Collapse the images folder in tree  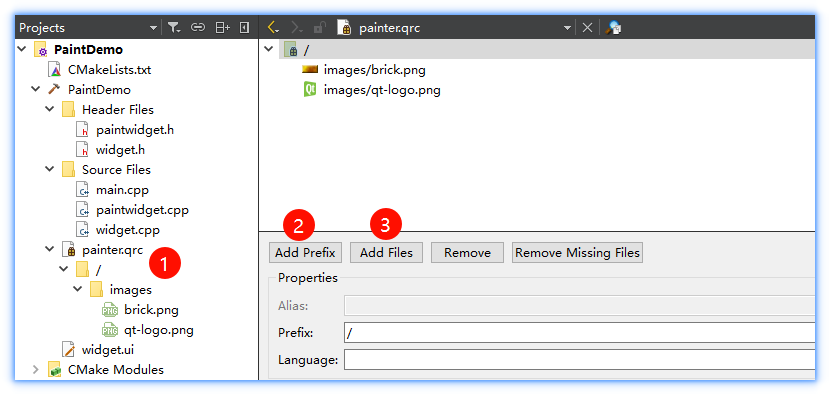coord(78,290)
